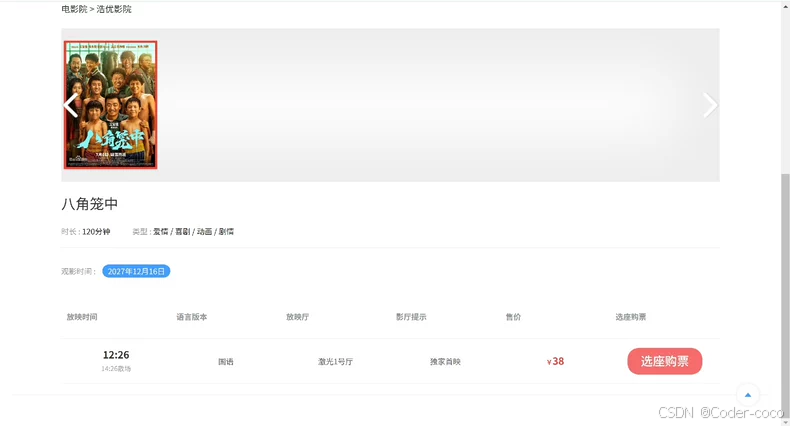Click the 影厅提示 column header

(411, 317)
